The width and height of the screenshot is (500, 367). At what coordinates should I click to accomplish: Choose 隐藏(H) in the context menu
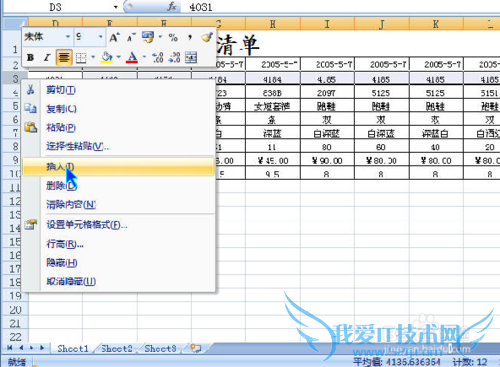[x=118, y=263]
